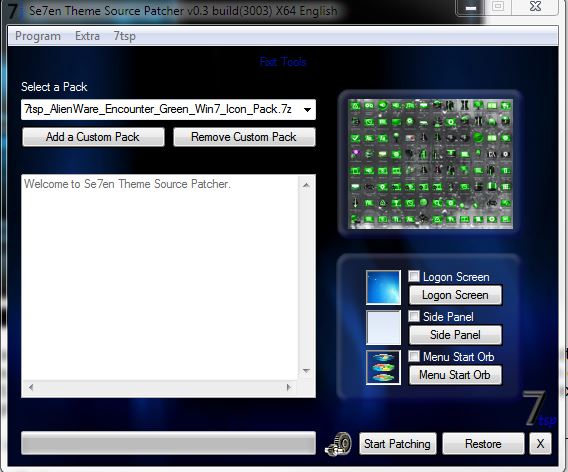Click the gears icon beside Start Patching
Viewport: 568px width, 472px height.
click(338, 444)
